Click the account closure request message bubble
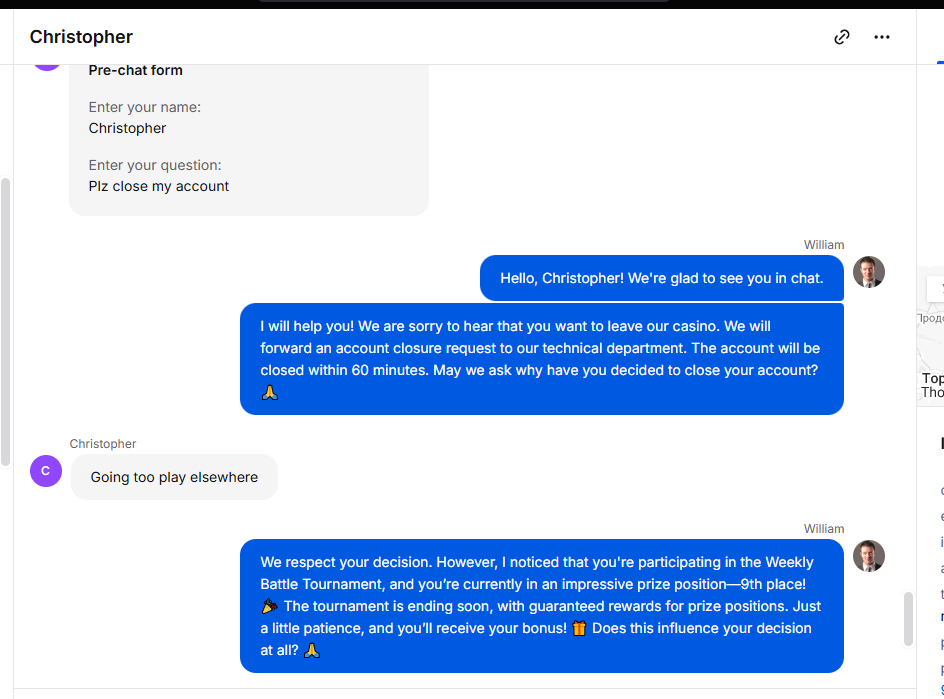 pos(542,359)
